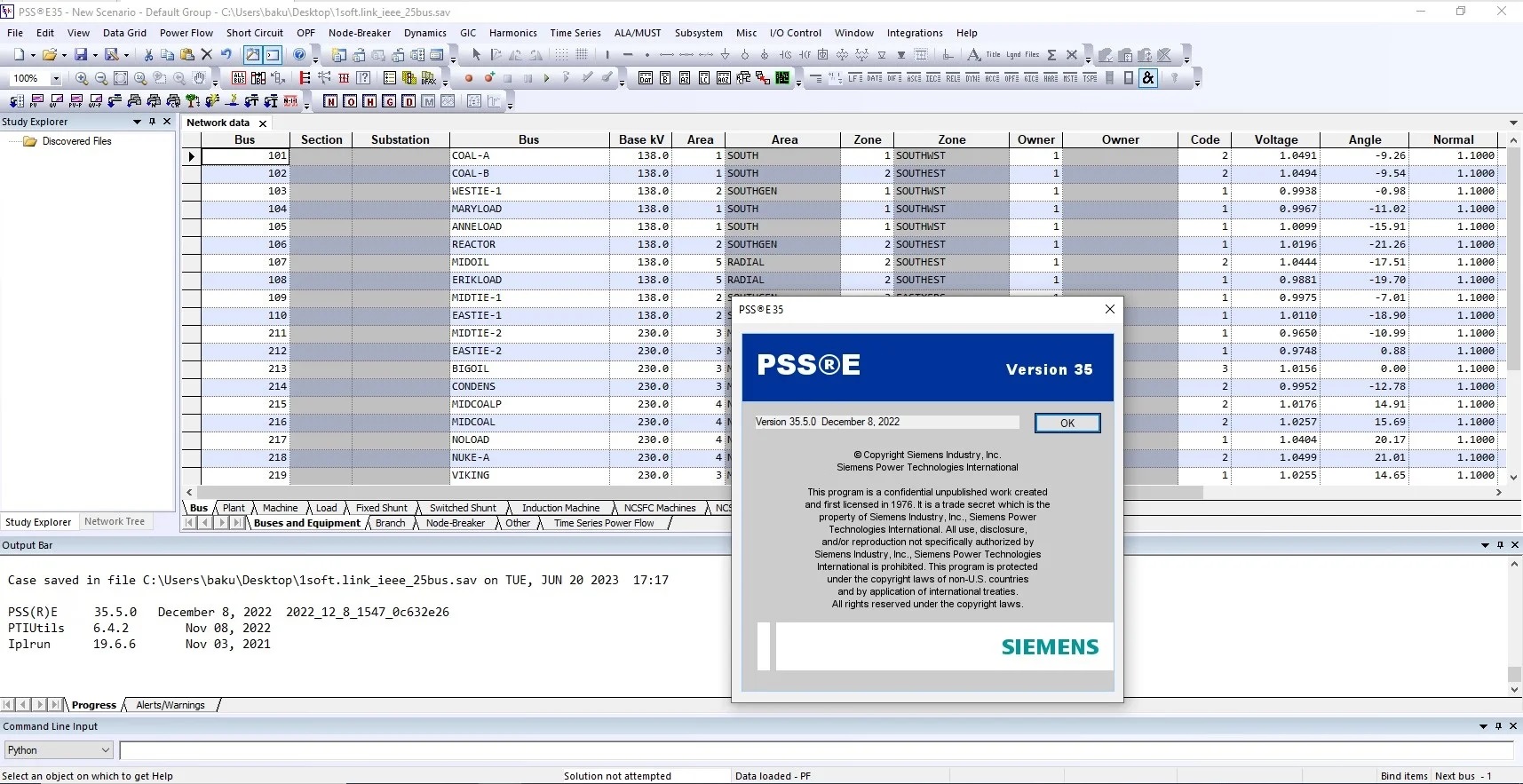Toggle auto-hide pin on Output Bar
The height and width of the screenshot is (784, 1523).
[x=1500, y=545]
